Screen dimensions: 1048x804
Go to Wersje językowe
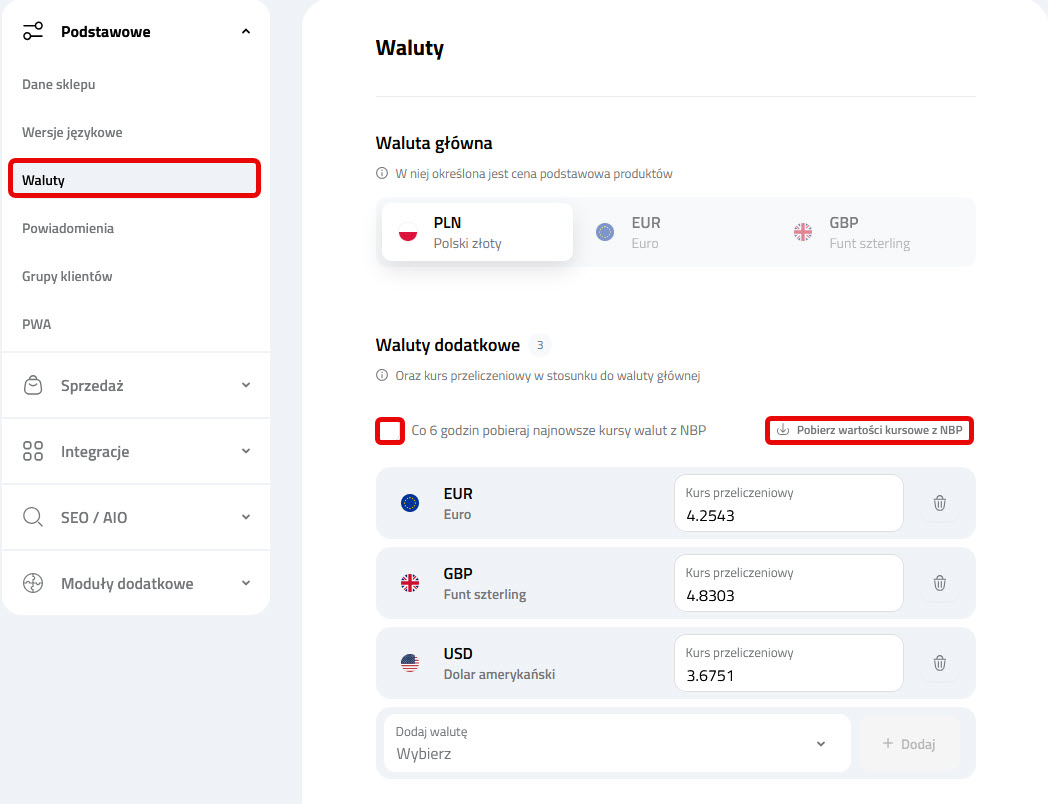(x=72, y=132)
